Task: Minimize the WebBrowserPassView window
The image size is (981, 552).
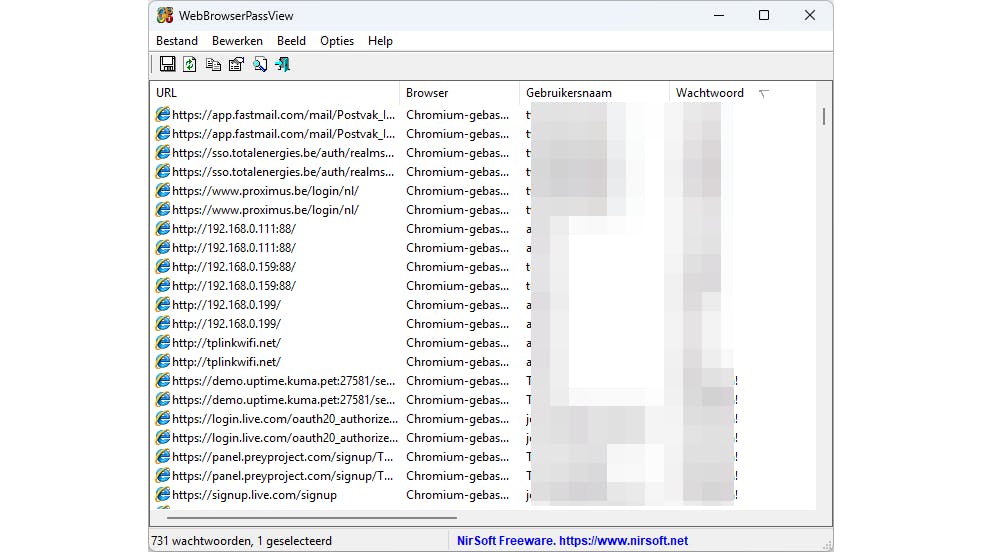Action: pyautogui.click(x=719, y=16)
